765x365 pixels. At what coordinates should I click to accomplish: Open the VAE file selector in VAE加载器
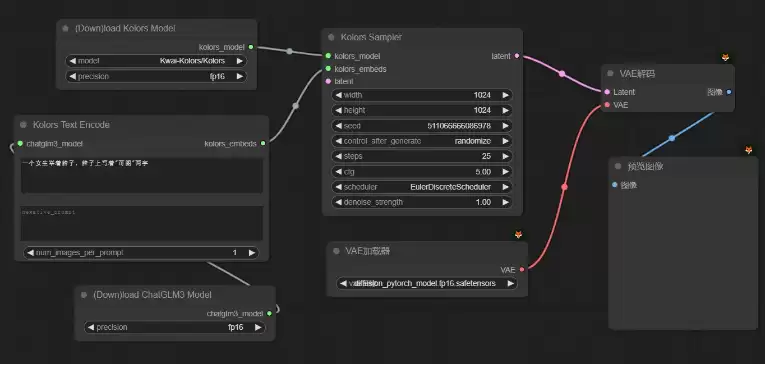tap(427, 283)
